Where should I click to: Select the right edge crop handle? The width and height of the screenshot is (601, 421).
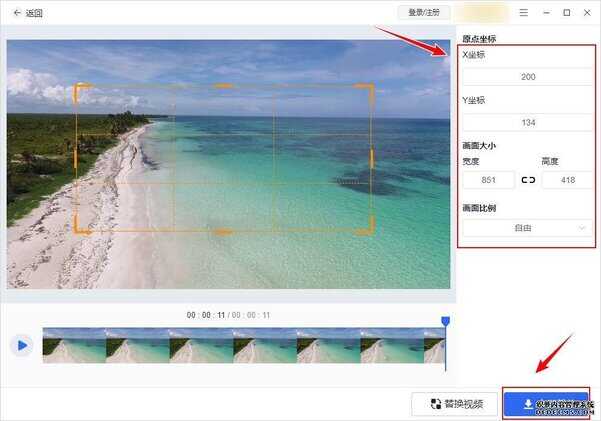tap(372, 159)
